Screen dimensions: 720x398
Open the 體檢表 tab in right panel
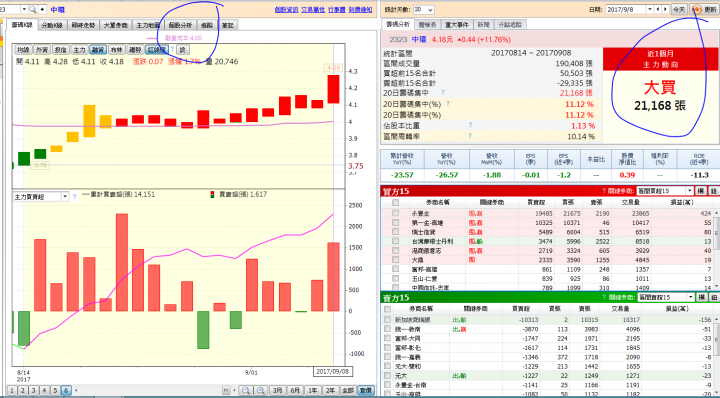point(427,24)
